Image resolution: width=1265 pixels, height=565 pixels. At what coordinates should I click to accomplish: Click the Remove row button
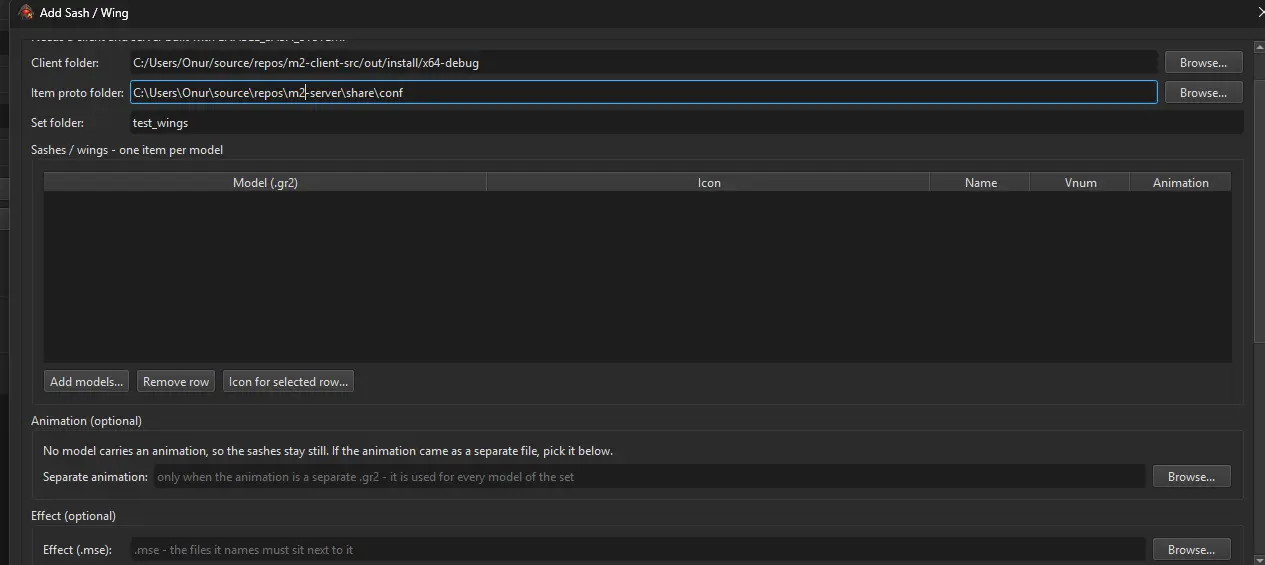click(x=176, y=381)
